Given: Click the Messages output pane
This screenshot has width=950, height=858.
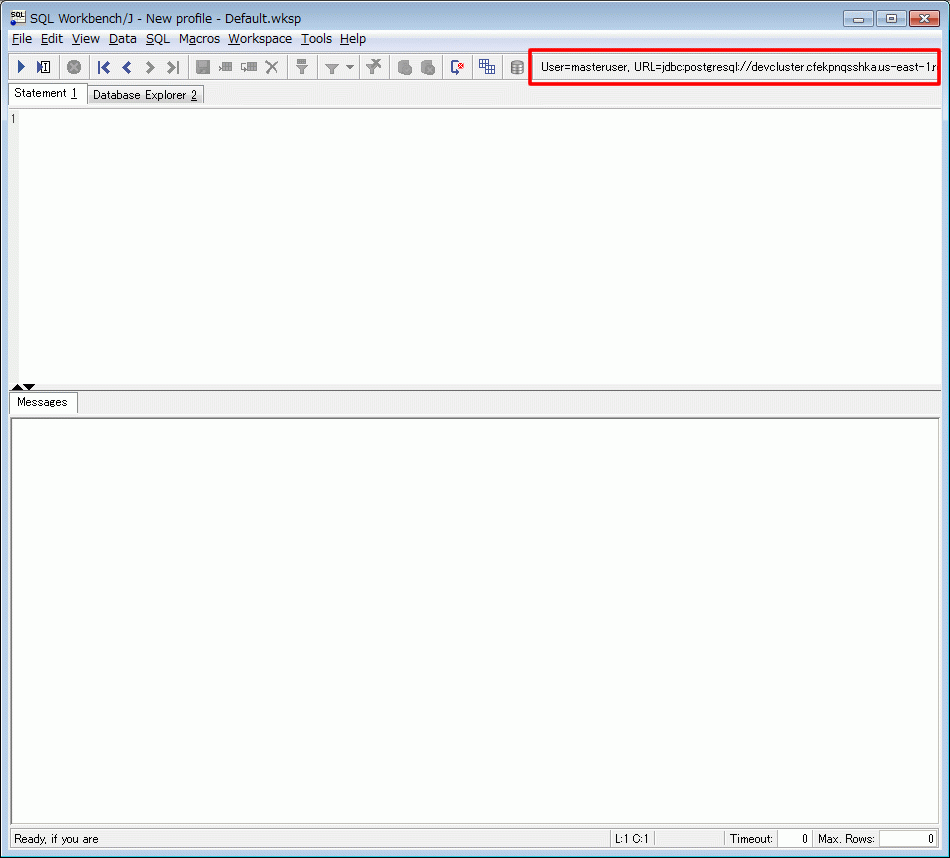Looking at the screenshot, I should point(475,620).
